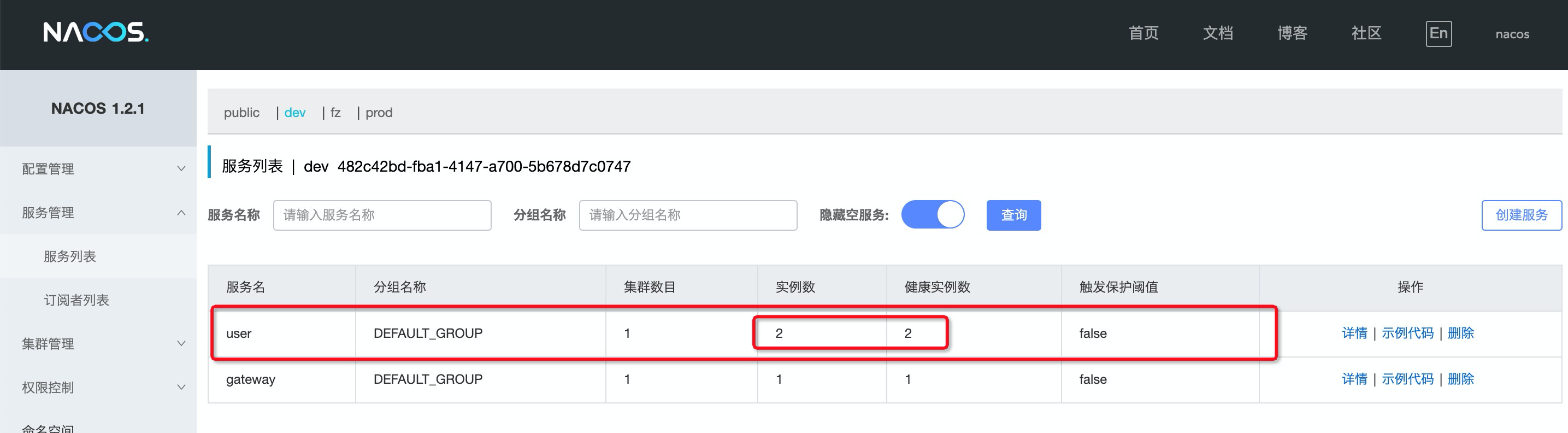Screen dimensions: 1568x433
Task: Click the NACOS logo
Action: click(96, 32)
